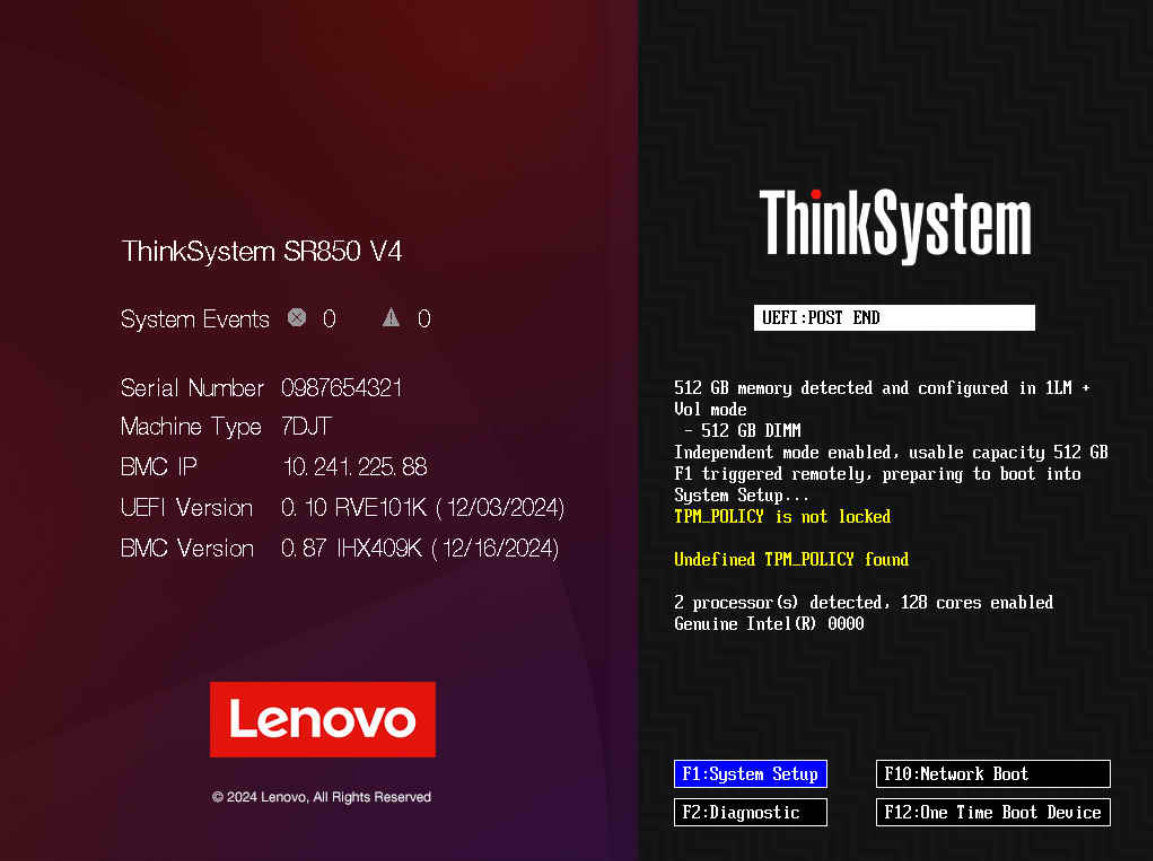
Task: Click the BMC Version label
Action: [x=188, y=548]
